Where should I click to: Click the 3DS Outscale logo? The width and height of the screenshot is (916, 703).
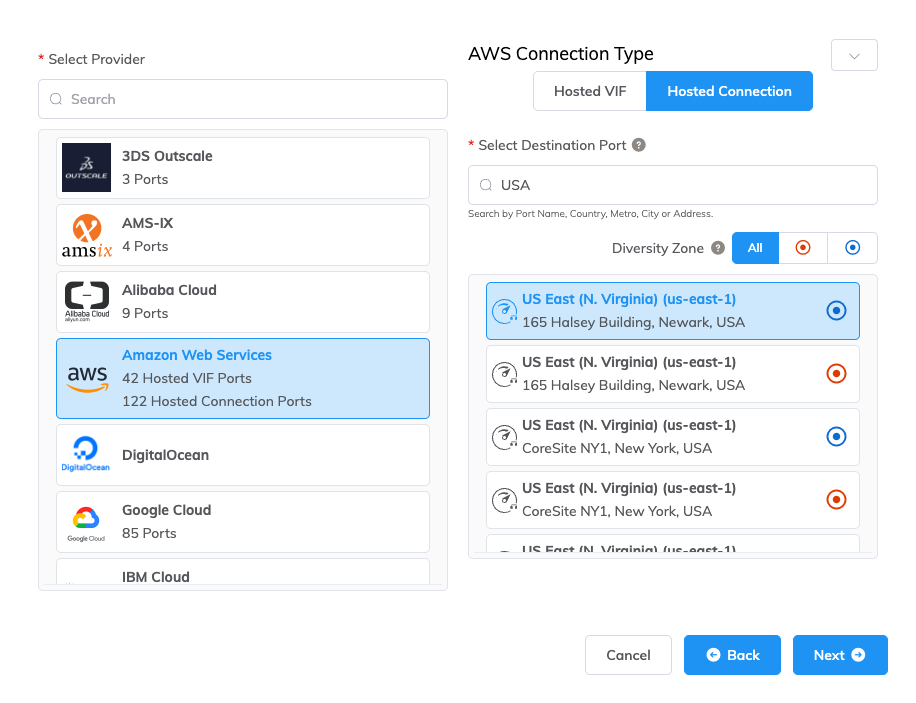(x=86, y=167)
